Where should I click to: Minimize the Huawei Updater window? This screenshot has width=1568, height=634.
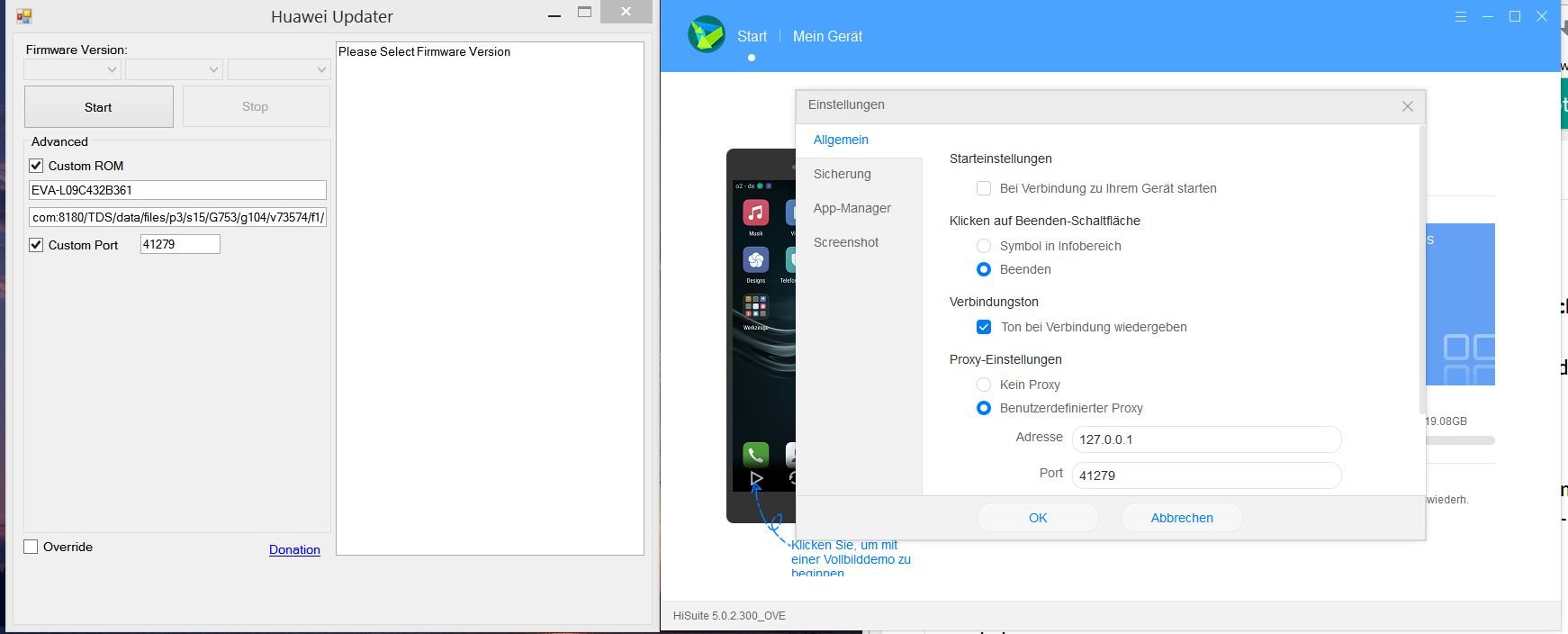tap(555, 14)
